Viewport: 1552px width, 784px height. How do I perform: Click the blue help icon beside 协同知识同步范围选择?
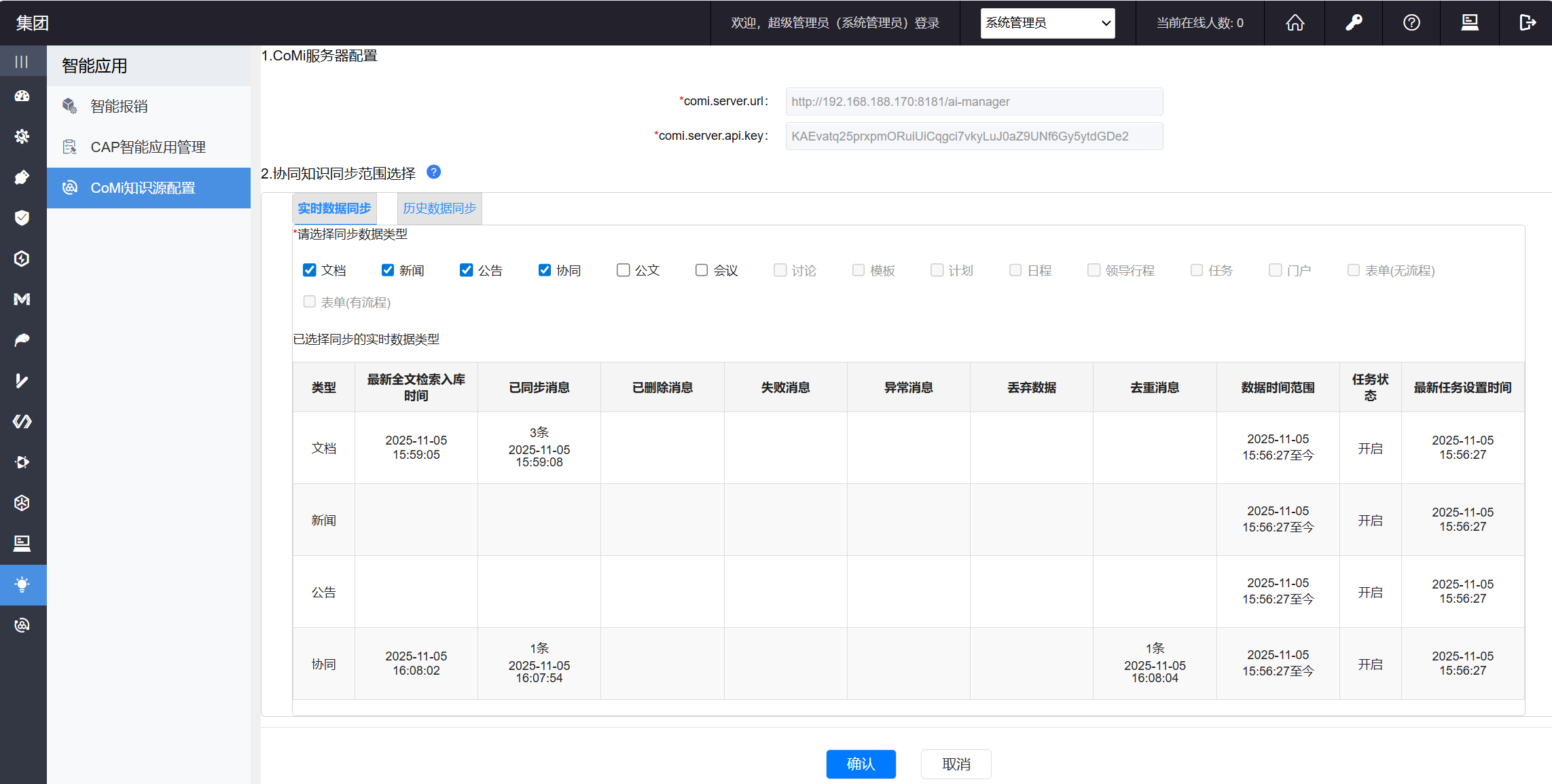(433, 172)
